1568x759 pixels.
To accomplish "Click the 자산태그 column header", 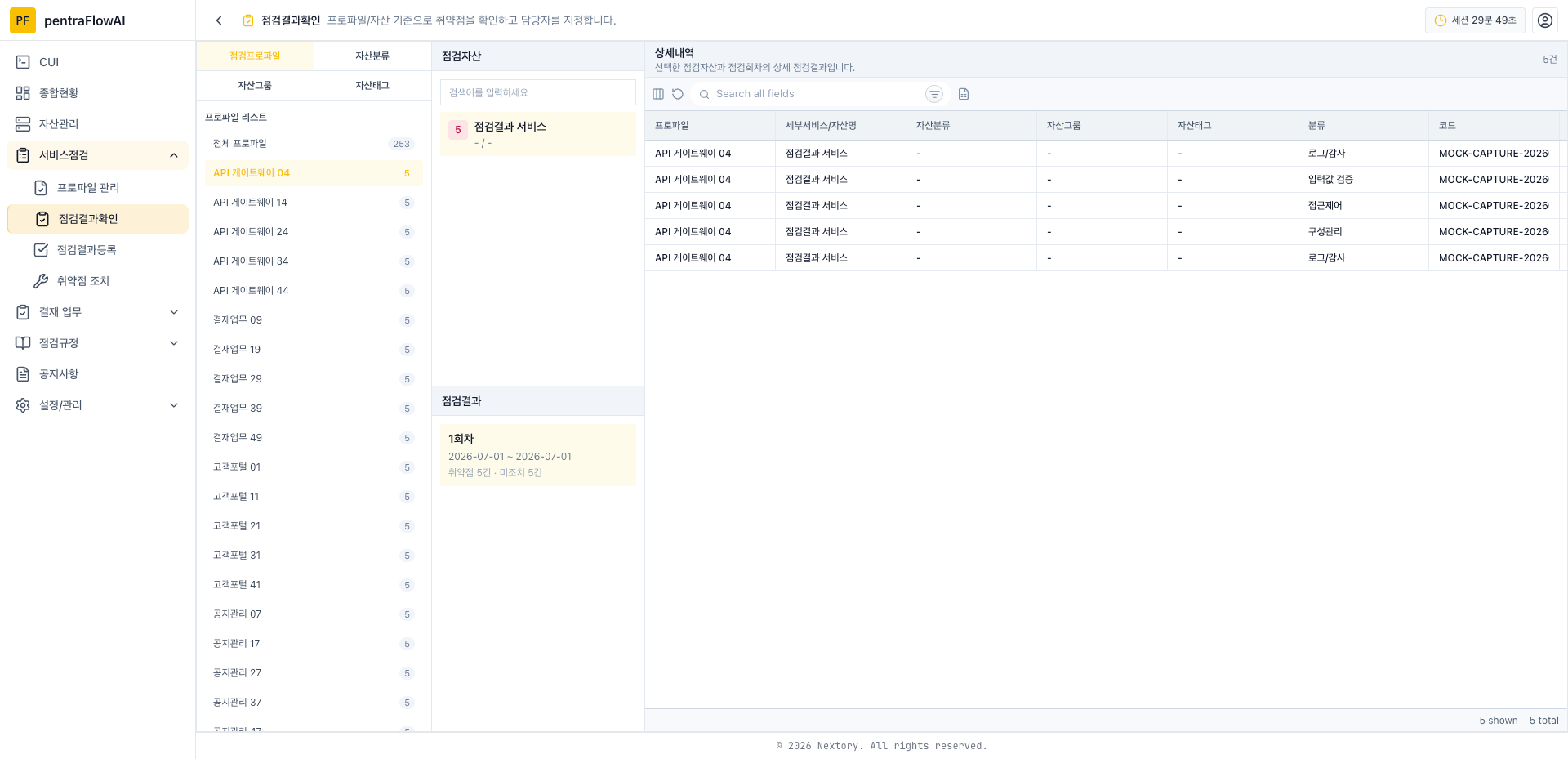I will click(x=1233, y=126).
